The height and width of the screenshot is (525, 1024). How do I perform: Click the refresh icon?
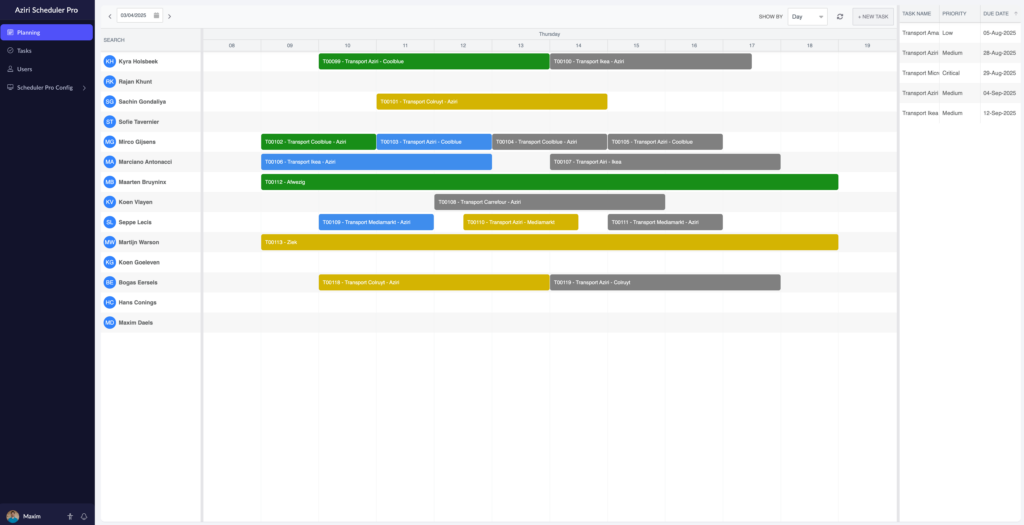coord(840,16)
